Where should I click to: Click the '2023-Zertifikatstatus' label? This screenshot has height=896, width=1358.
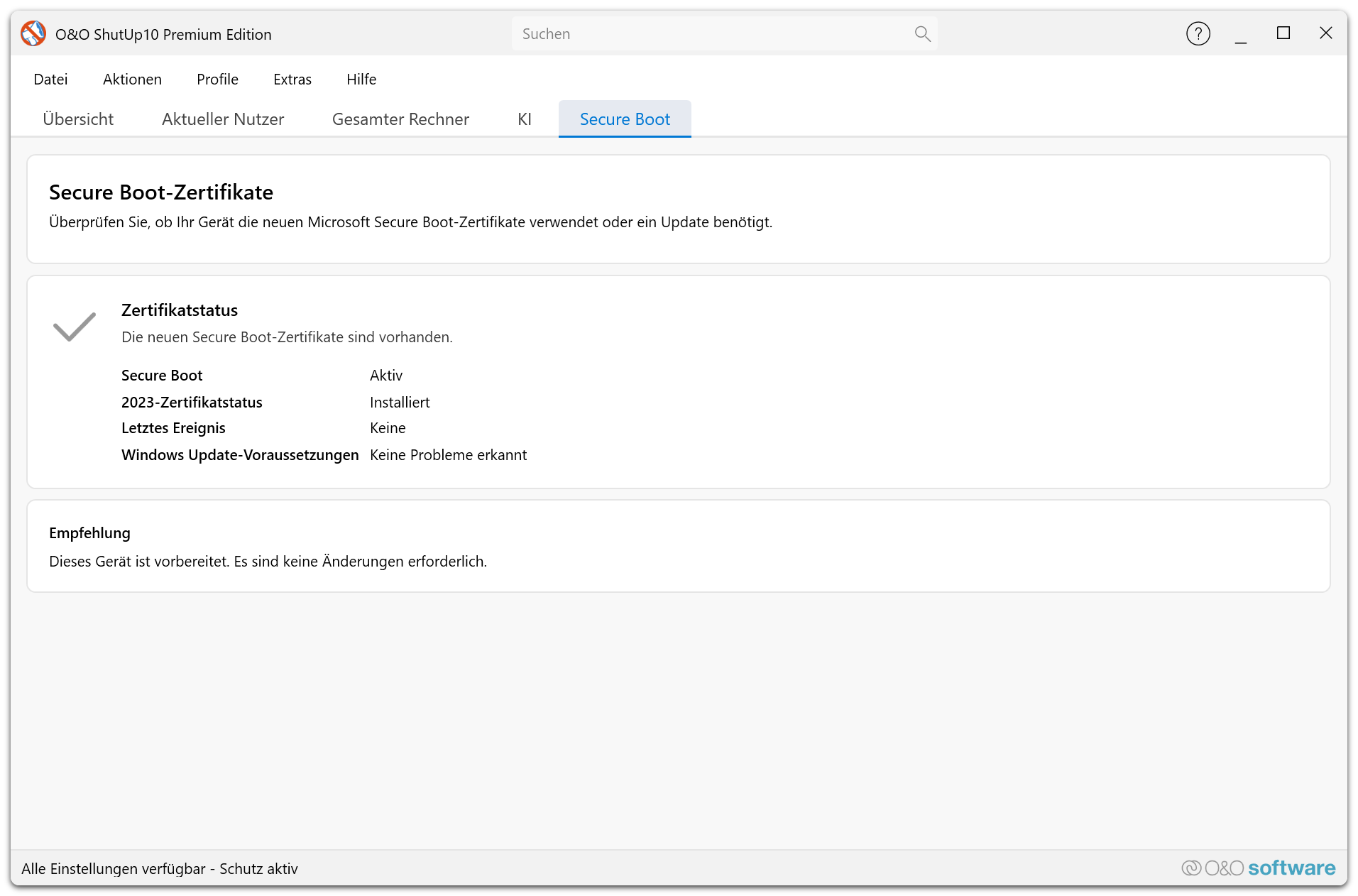192,403
